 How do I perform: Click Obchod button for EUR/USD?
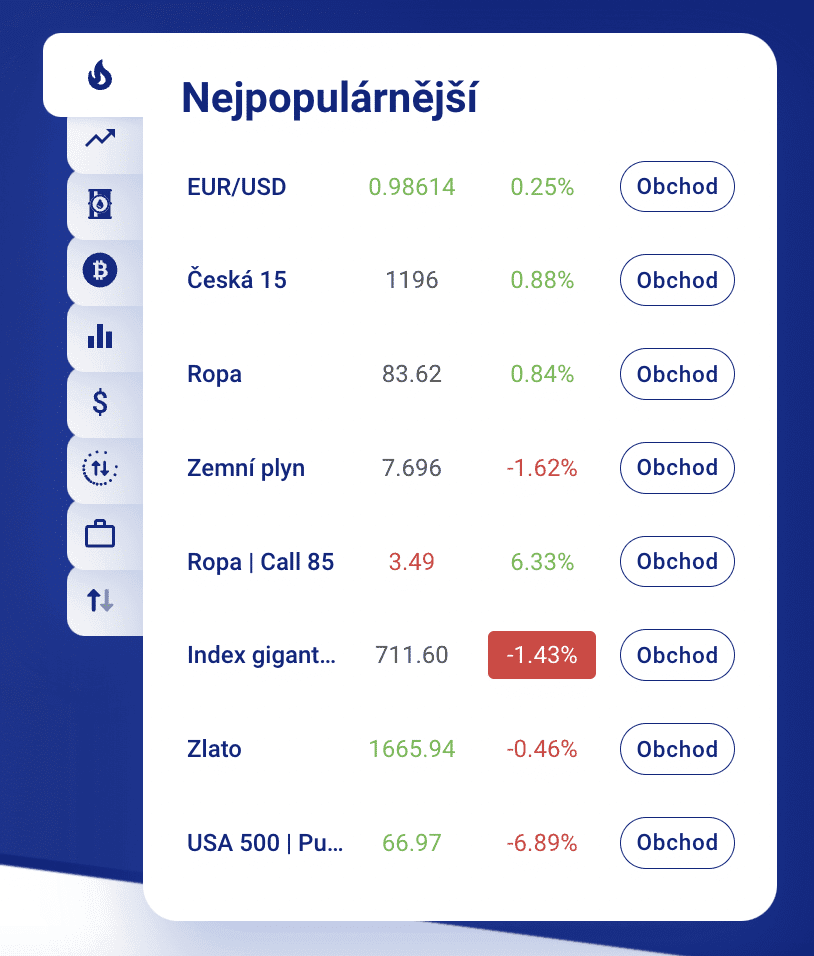677,187
